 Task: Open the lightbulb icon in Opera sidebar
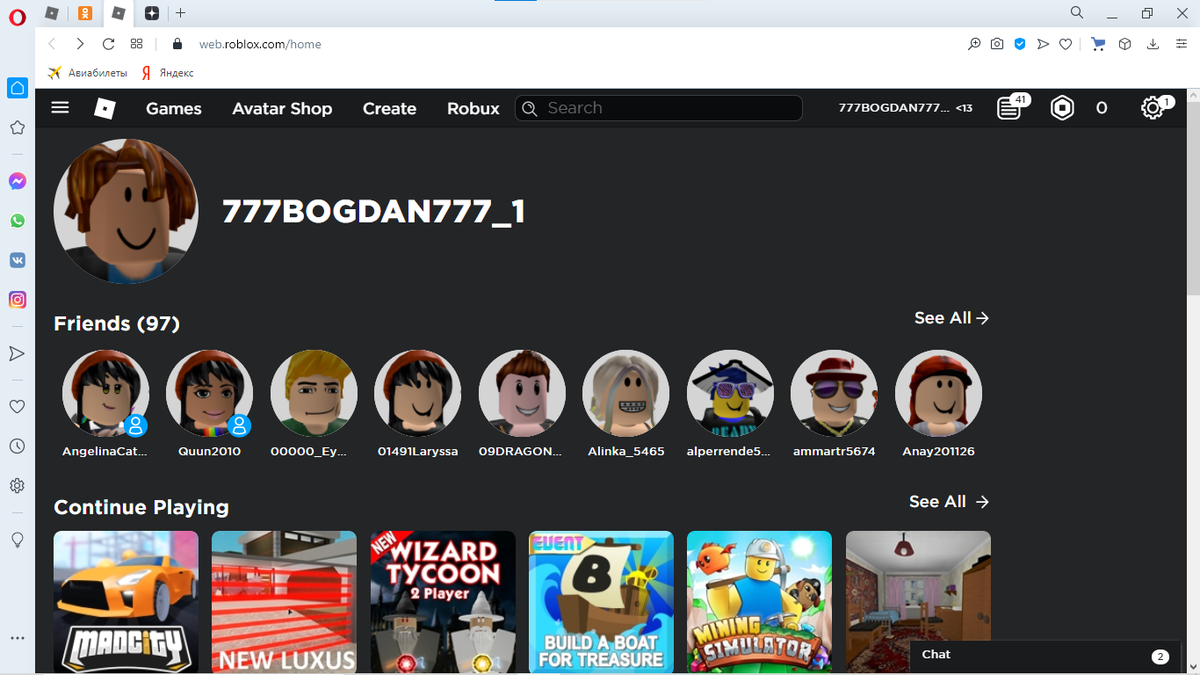tap(17, 539)
